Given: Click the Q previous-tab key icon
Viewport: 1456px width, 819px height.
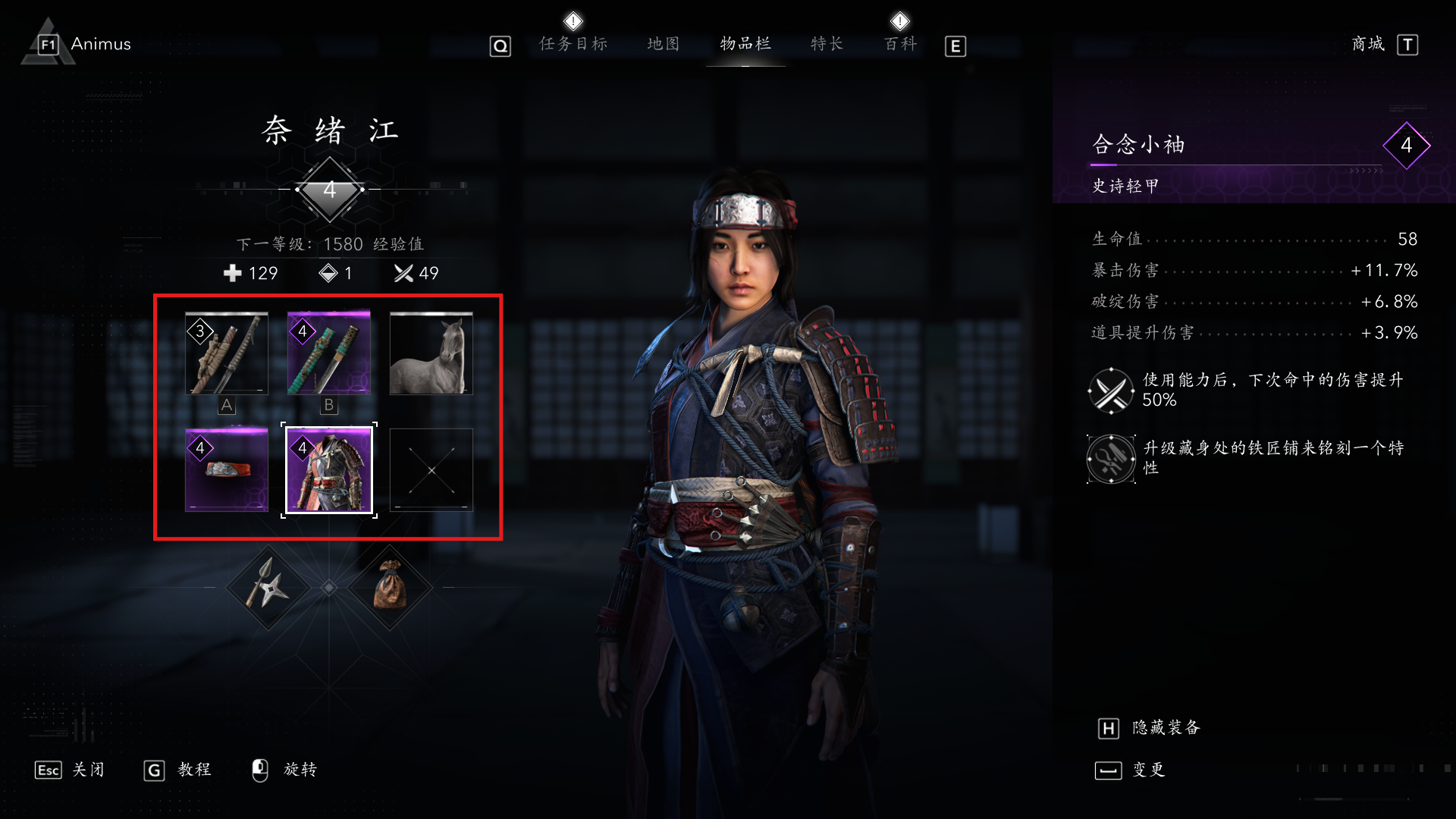Looking at the screenshot, I should (500, 46).
